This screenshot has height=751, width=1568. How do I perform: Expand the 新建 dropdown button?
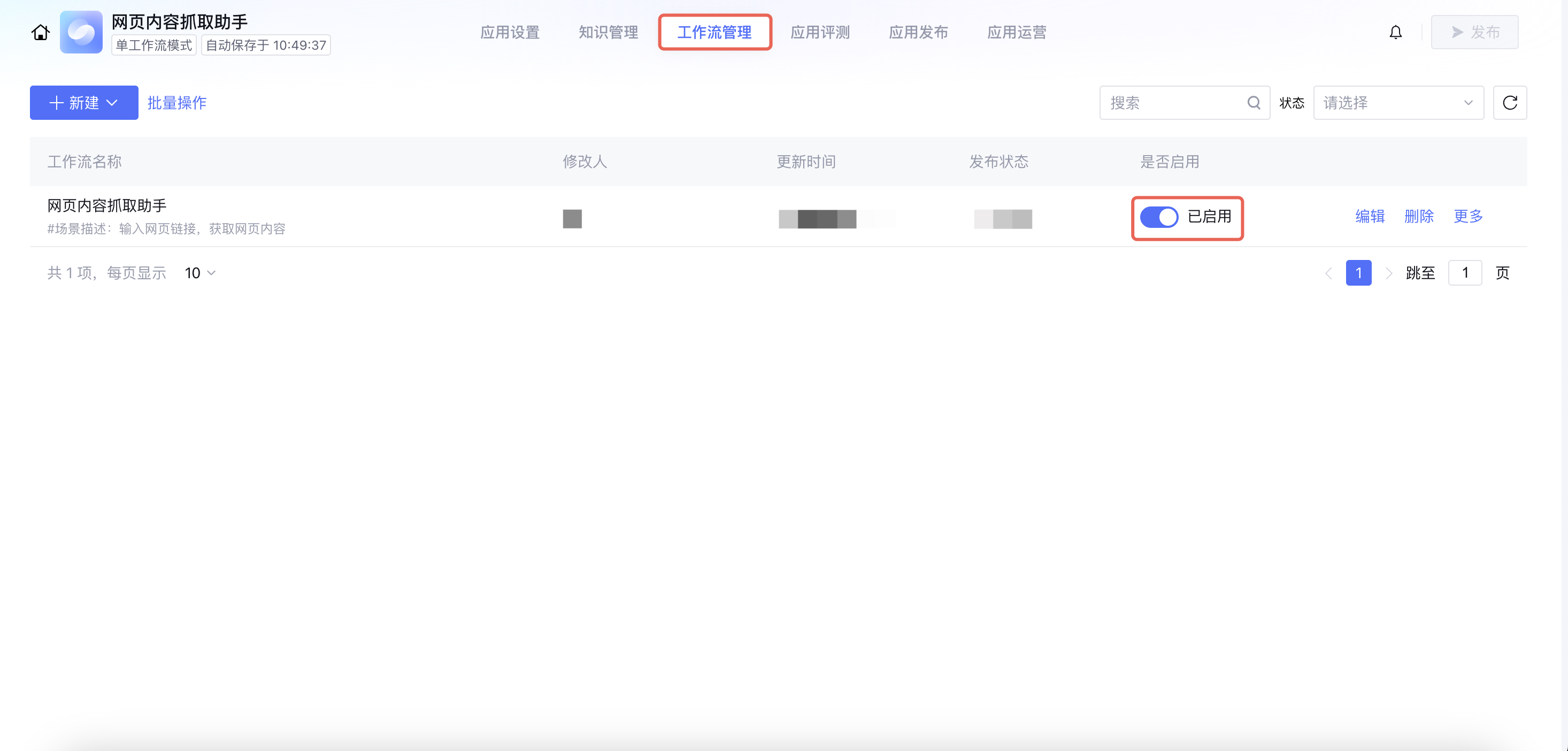click(x=84, y=103)
